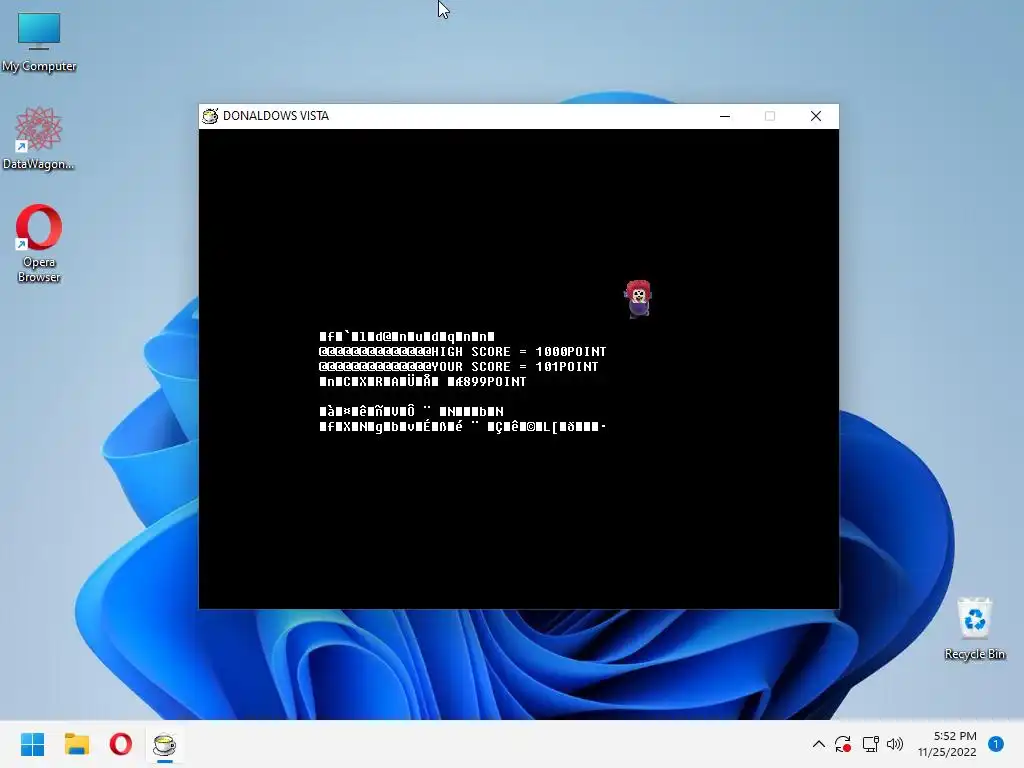Open the Windows Start menu
The image size is (1024, 768).
tap(33, 744)
